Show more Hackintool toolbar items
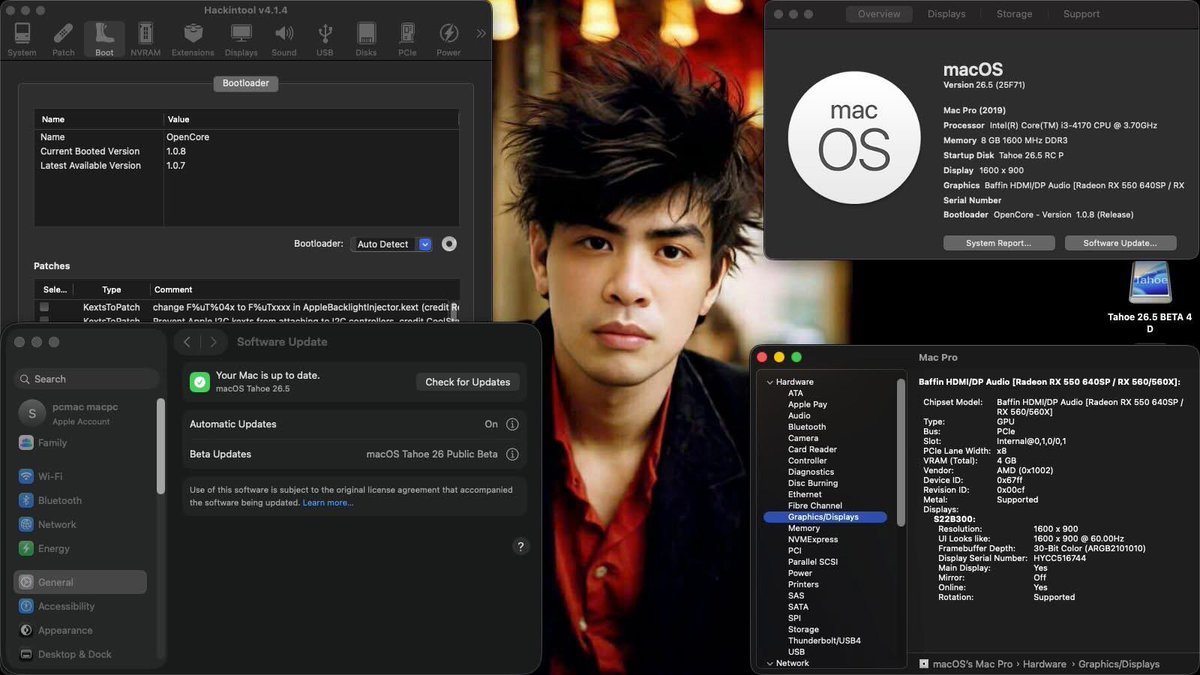Viewport: 1200px width, 675px height. pyautogui.click(x=481, y=33)
